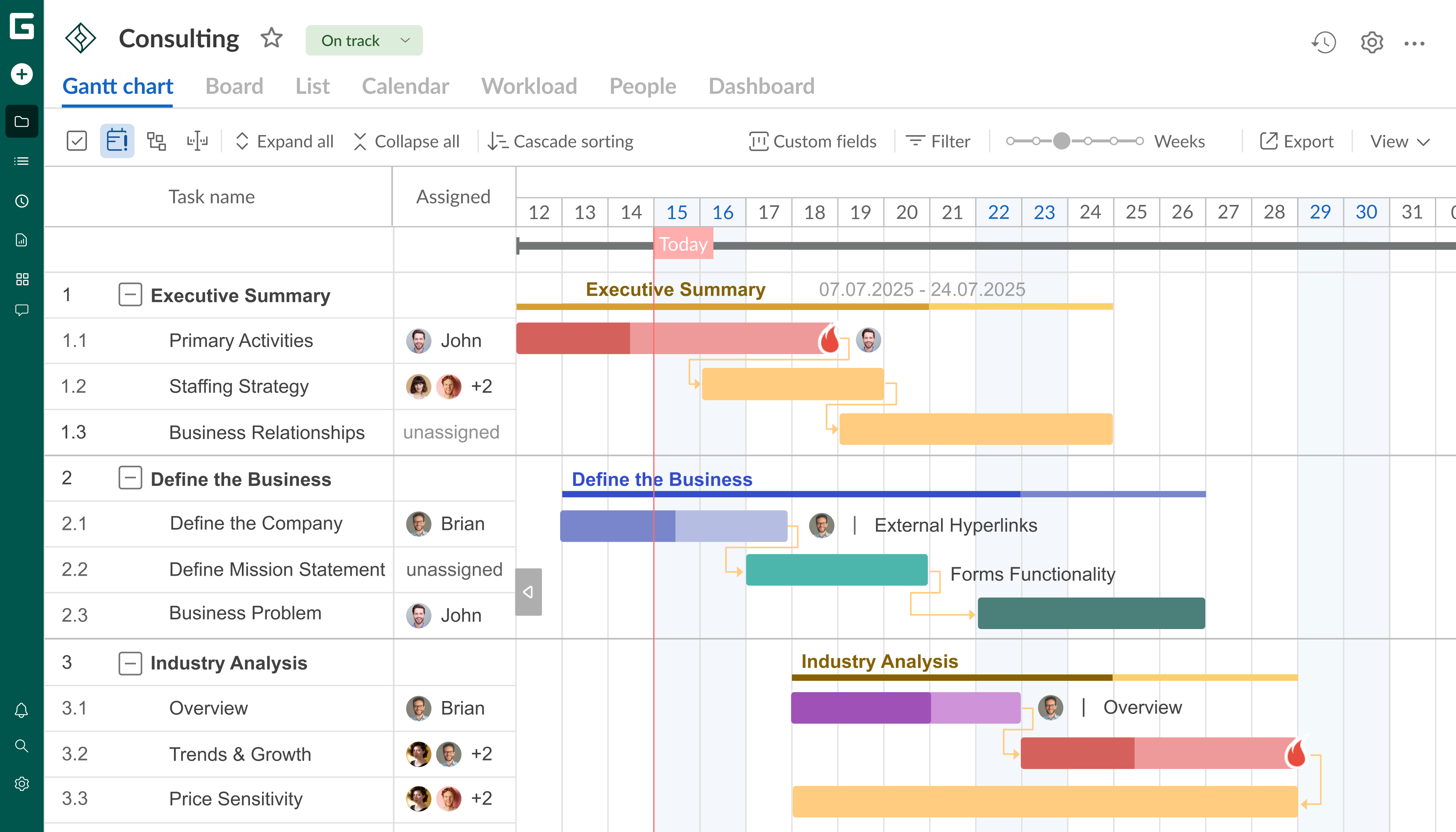Open the On track status dropdown

364,40
